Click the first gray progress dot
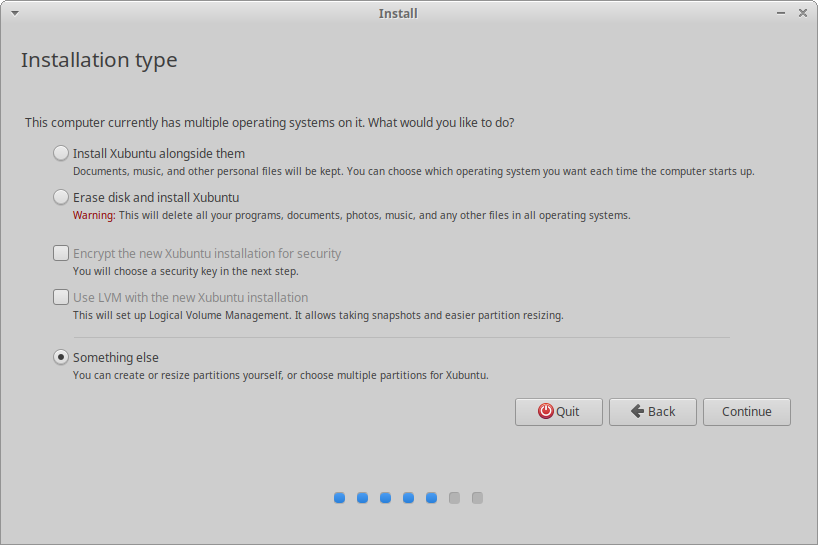Image resolution: width=818 pixels, height=545 pixels. pos(454,497)
